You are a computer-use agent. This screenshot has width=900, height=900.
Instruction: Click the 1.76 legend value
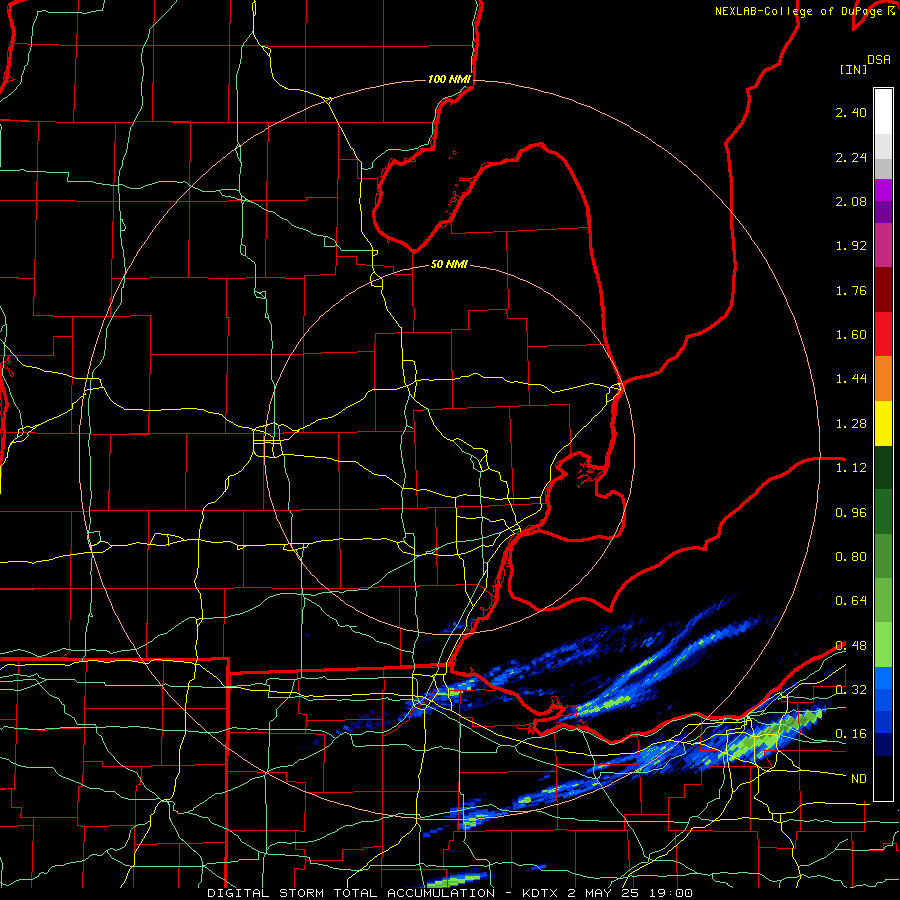click(851, 290)
